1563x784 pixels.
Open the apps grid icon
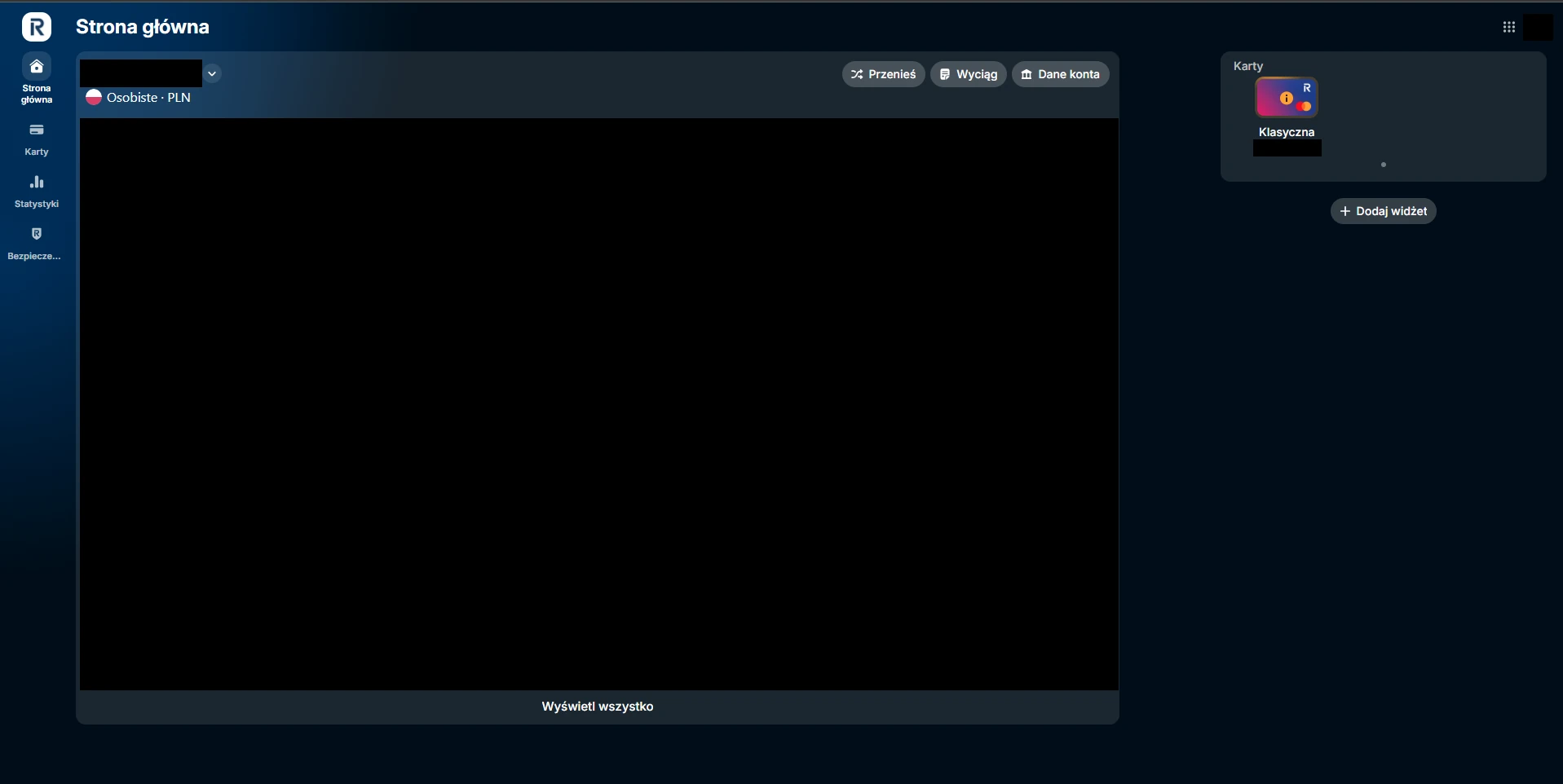pyautogui.click(x=1509, y=27)
